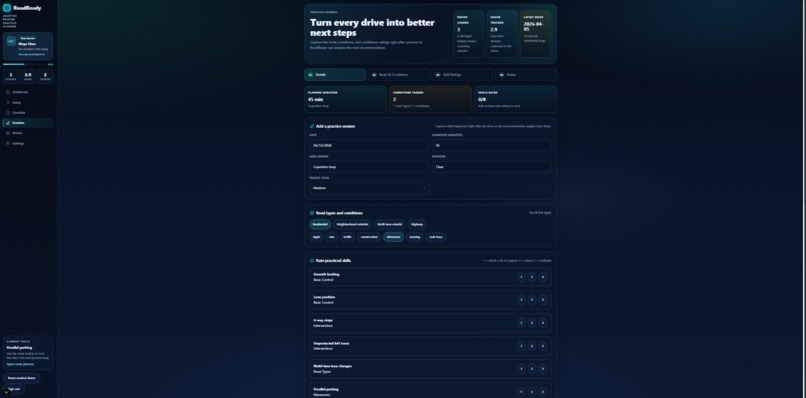Viewport: 806px width, 398px height.
Task: Click the star icon beside Rate practiced skills
Action: (x=312, y=261)
